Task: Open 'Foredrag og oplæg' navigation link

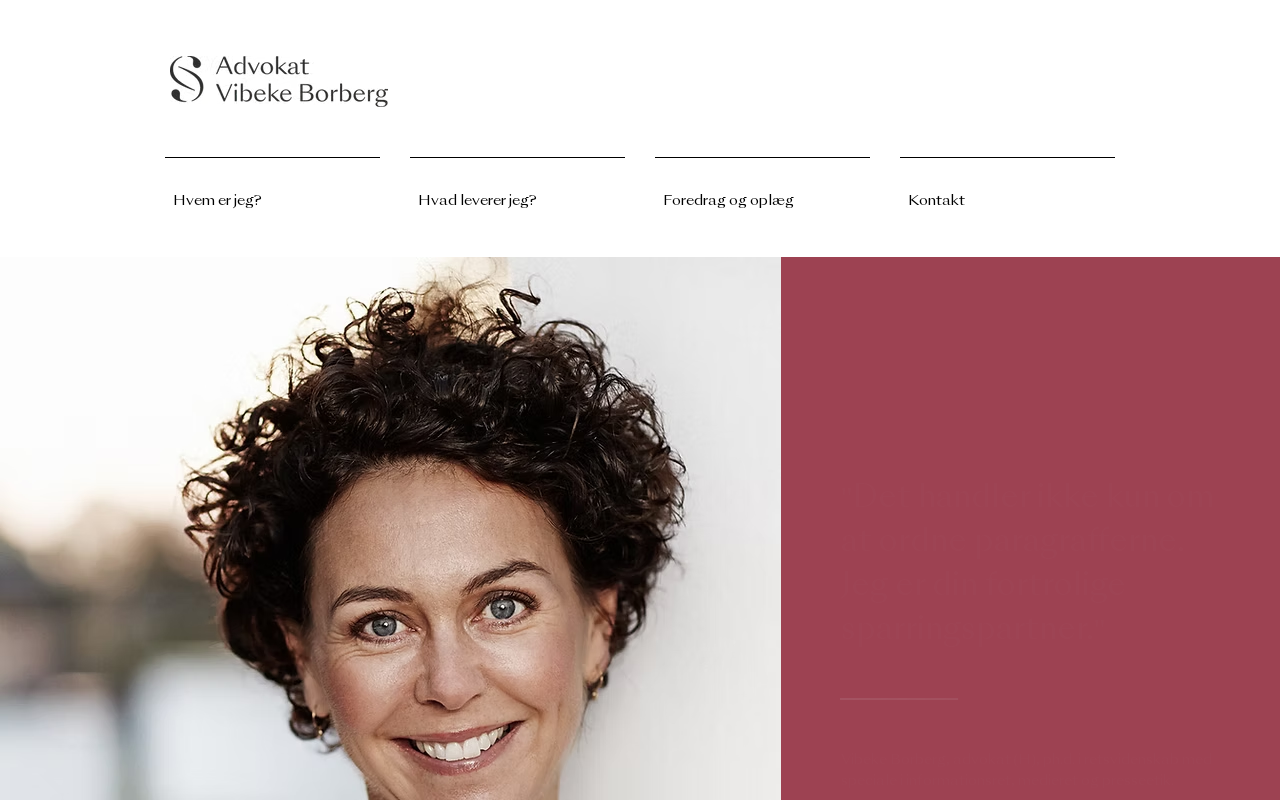Action: (728, 200)
